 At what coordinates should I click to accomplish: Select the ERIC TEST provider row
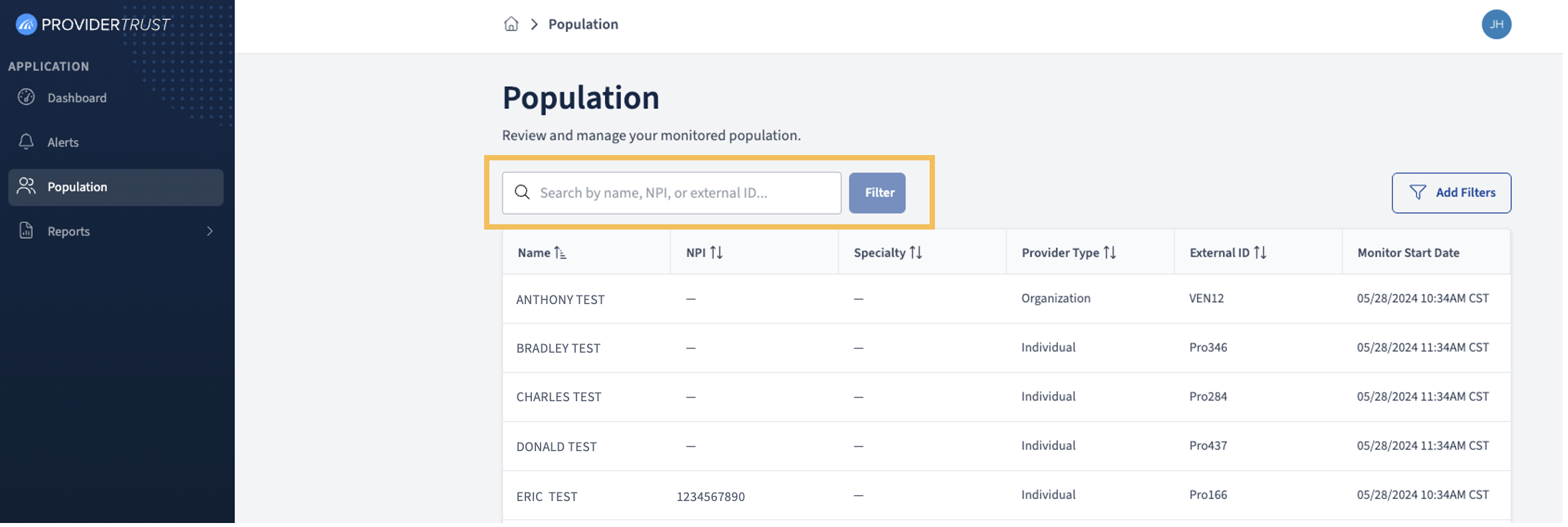(1007, 496)
